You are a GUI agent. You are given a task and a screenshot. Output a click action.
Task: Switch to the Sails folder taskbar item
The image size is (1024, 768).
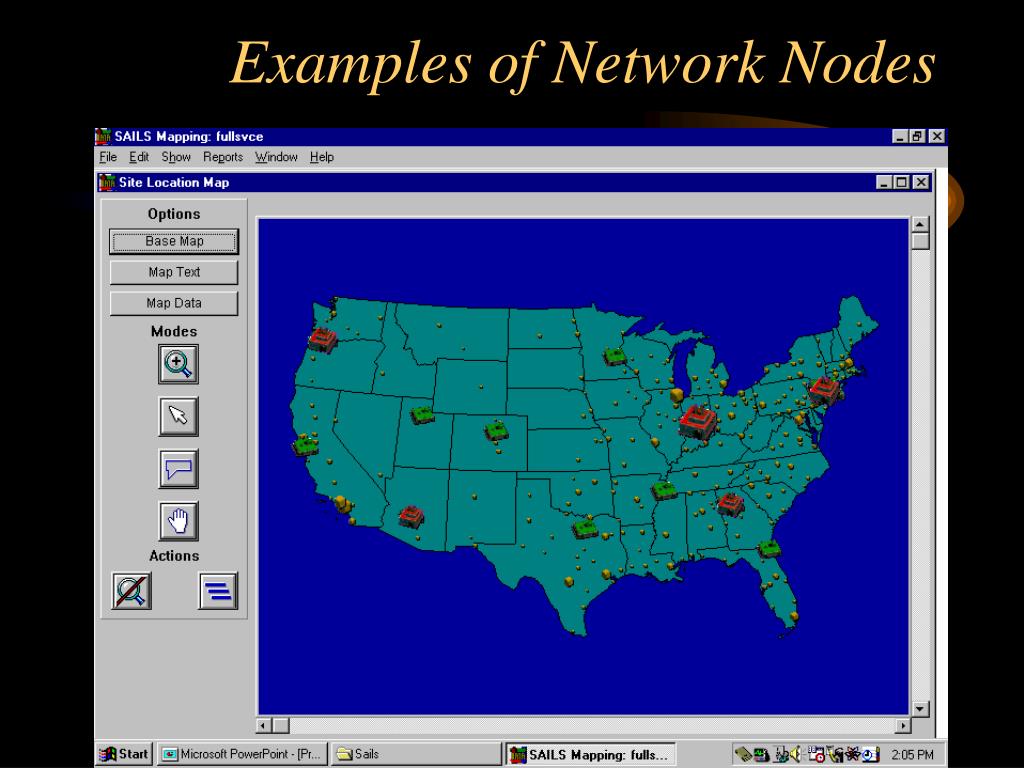tap(416, 754)
